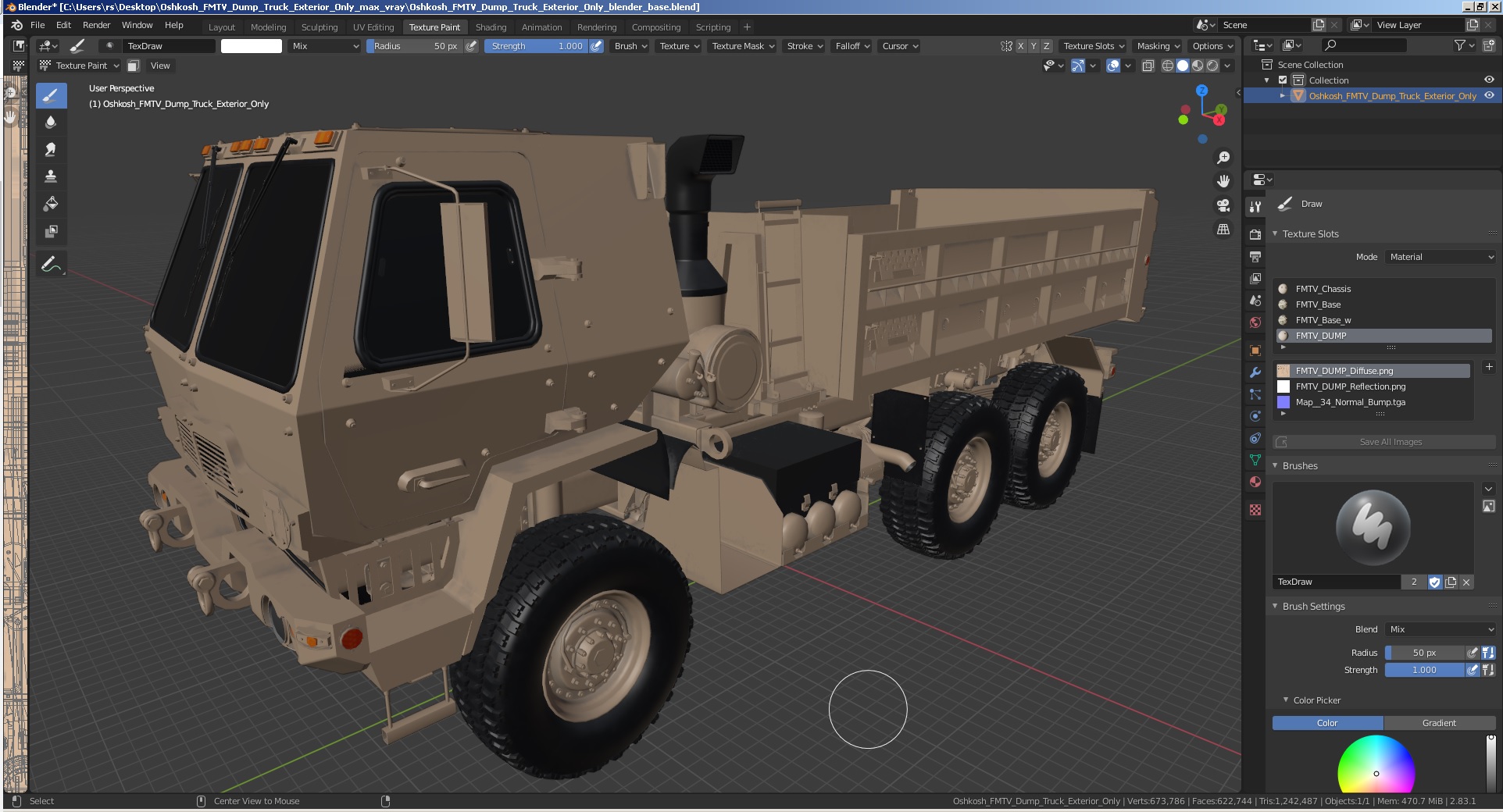Toggle viewport gizmos display
Image resolution: width=1503 pixels, height=812 pixels.
tap(1078, 66)
